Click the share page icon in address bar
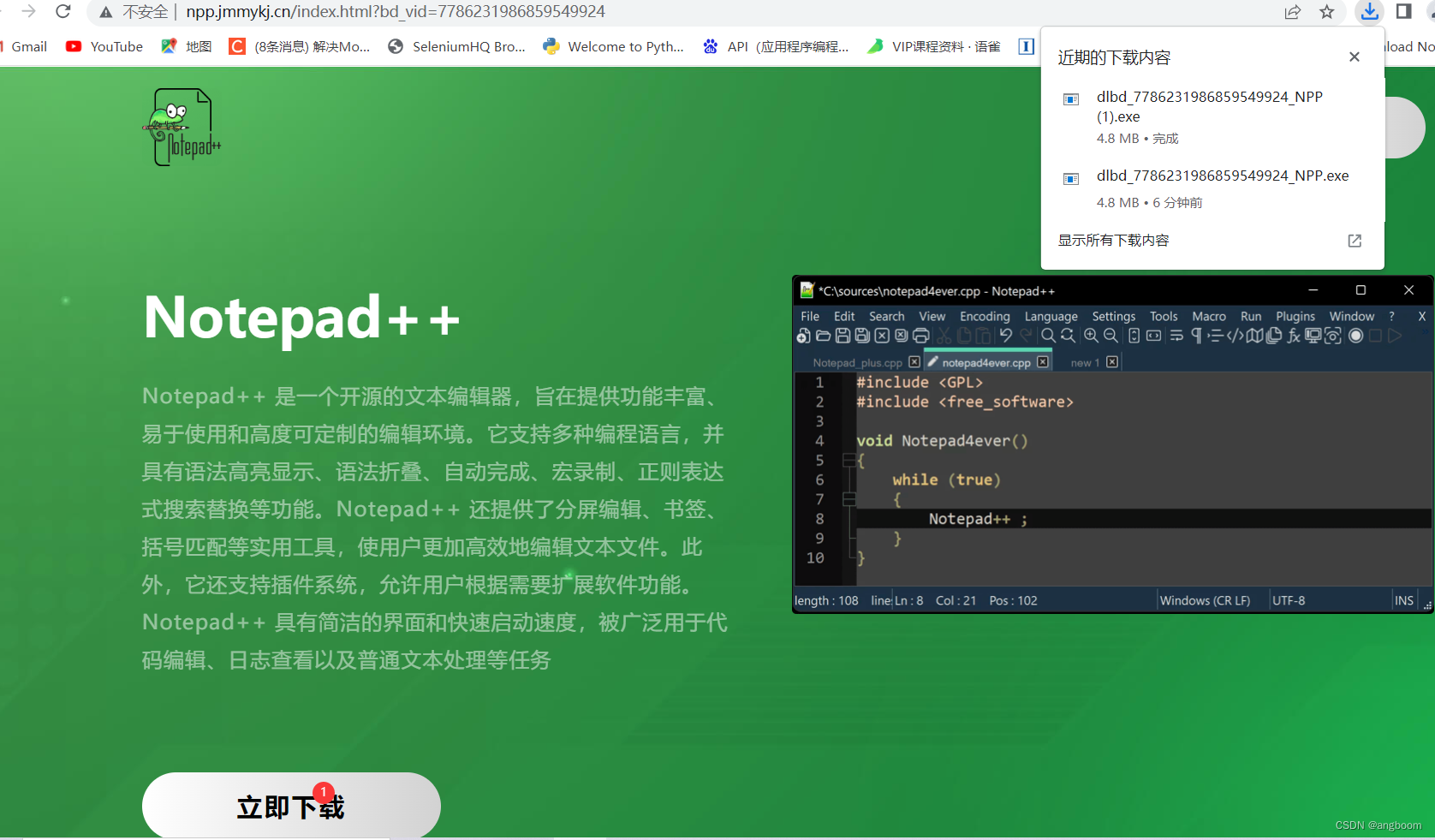The image size is (1435, 840). (1293, 11)
